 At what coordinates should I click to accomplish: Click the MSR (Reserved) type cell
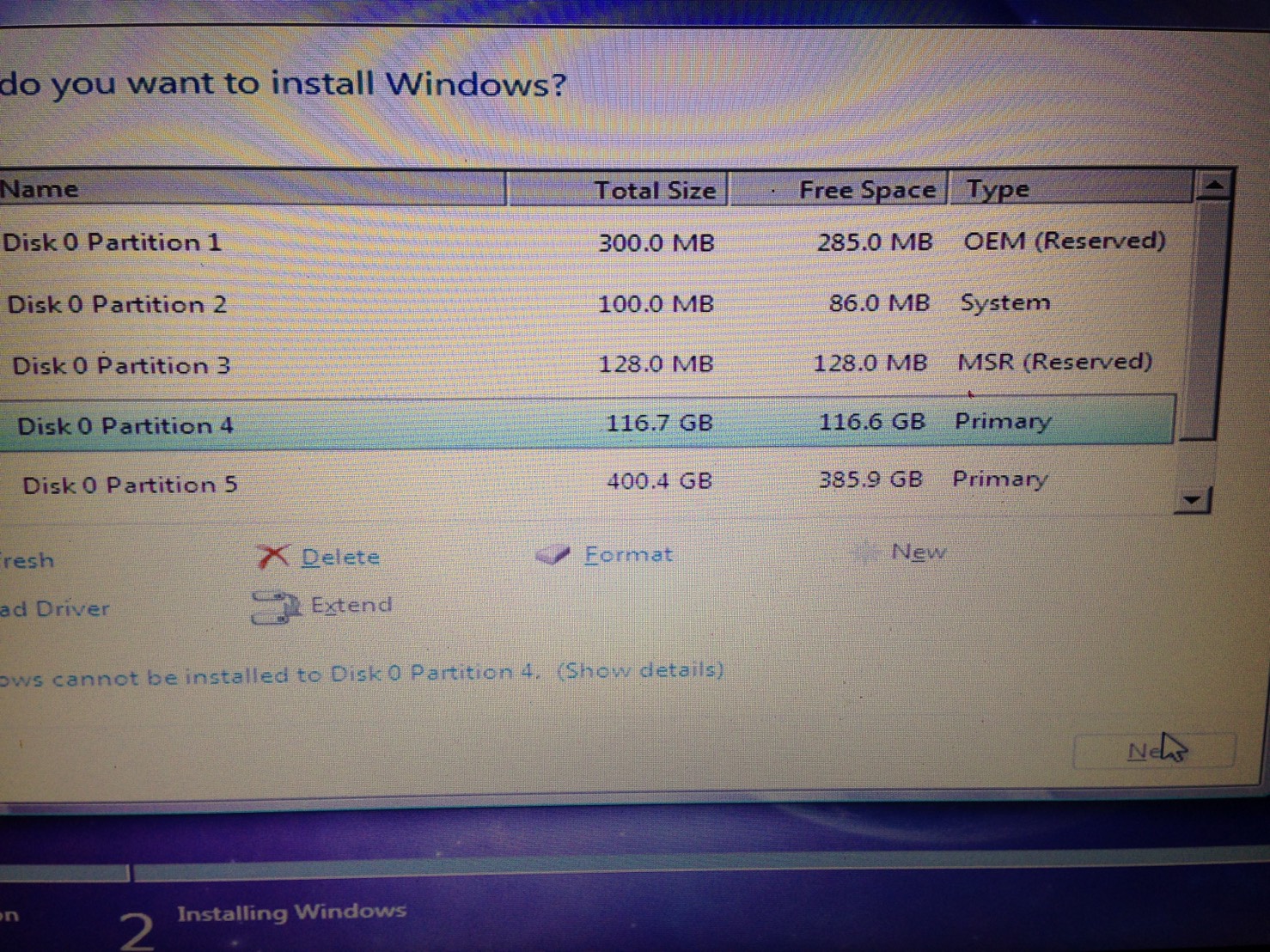1055,362
